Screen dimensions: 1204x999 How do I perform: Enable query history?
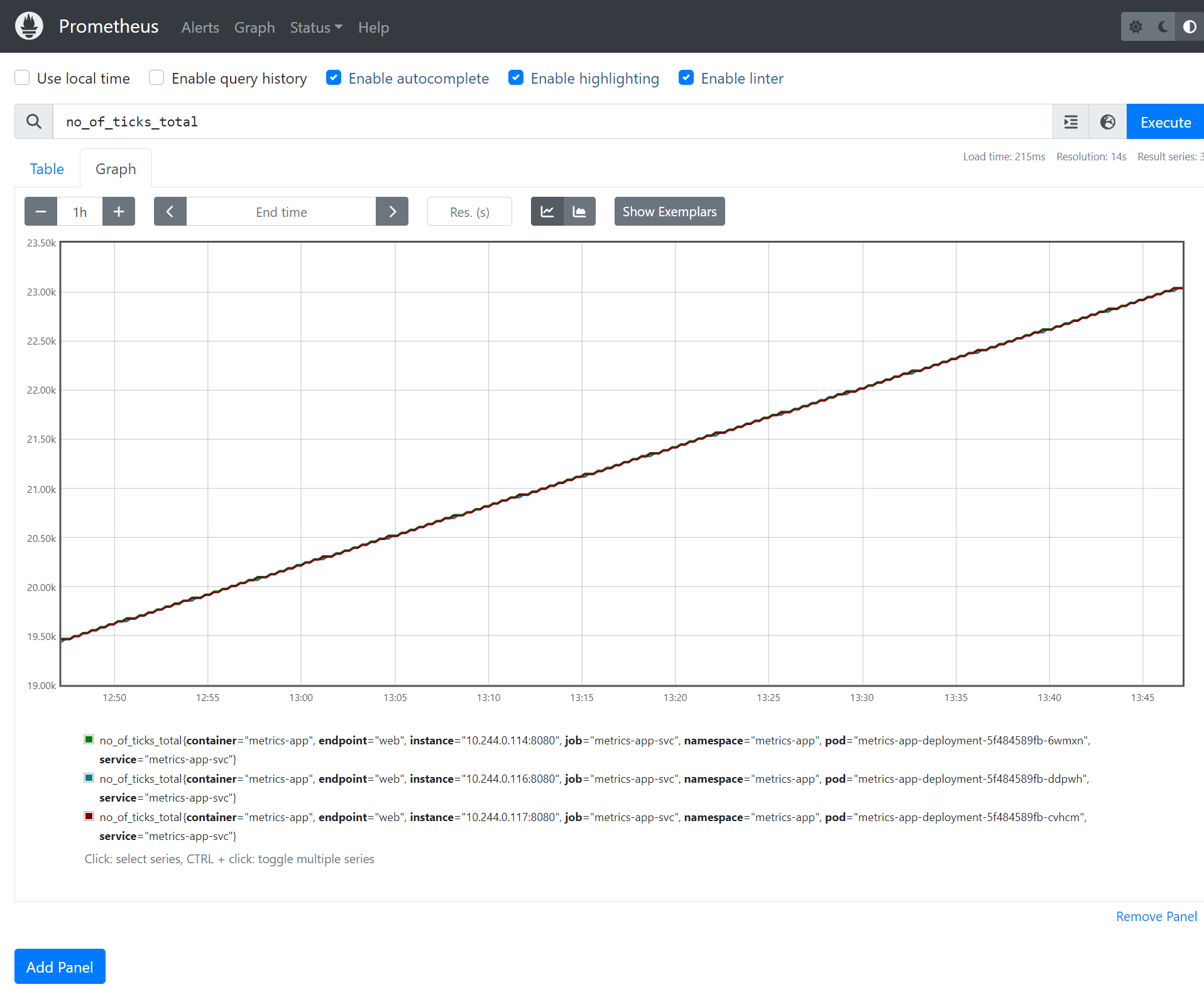coord(155,77)
